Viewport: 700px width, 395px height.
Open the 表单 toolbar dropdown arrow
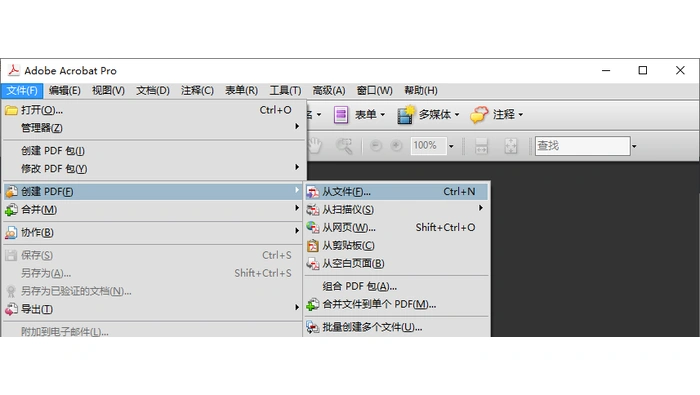click(383, 115)
